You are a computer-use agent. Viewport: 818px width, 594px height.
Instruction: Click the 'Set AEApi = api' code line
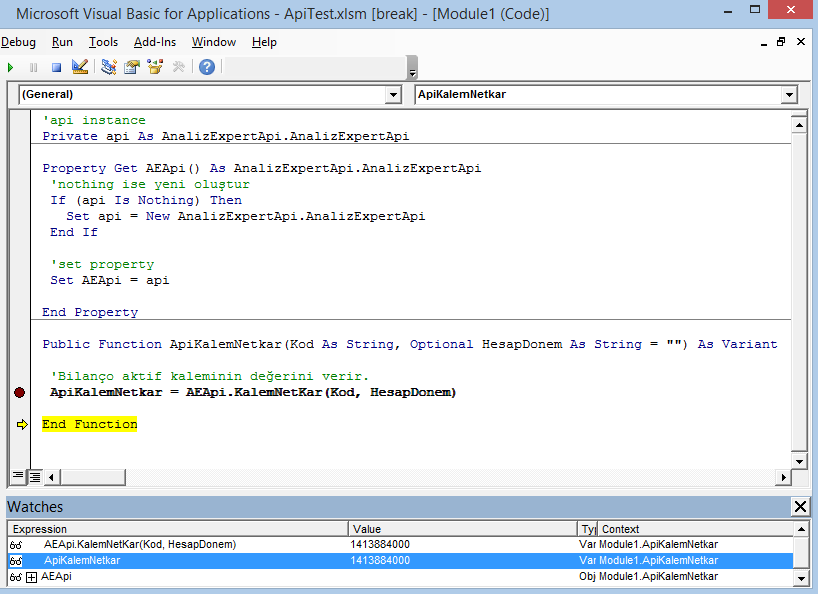coord(110,281)
